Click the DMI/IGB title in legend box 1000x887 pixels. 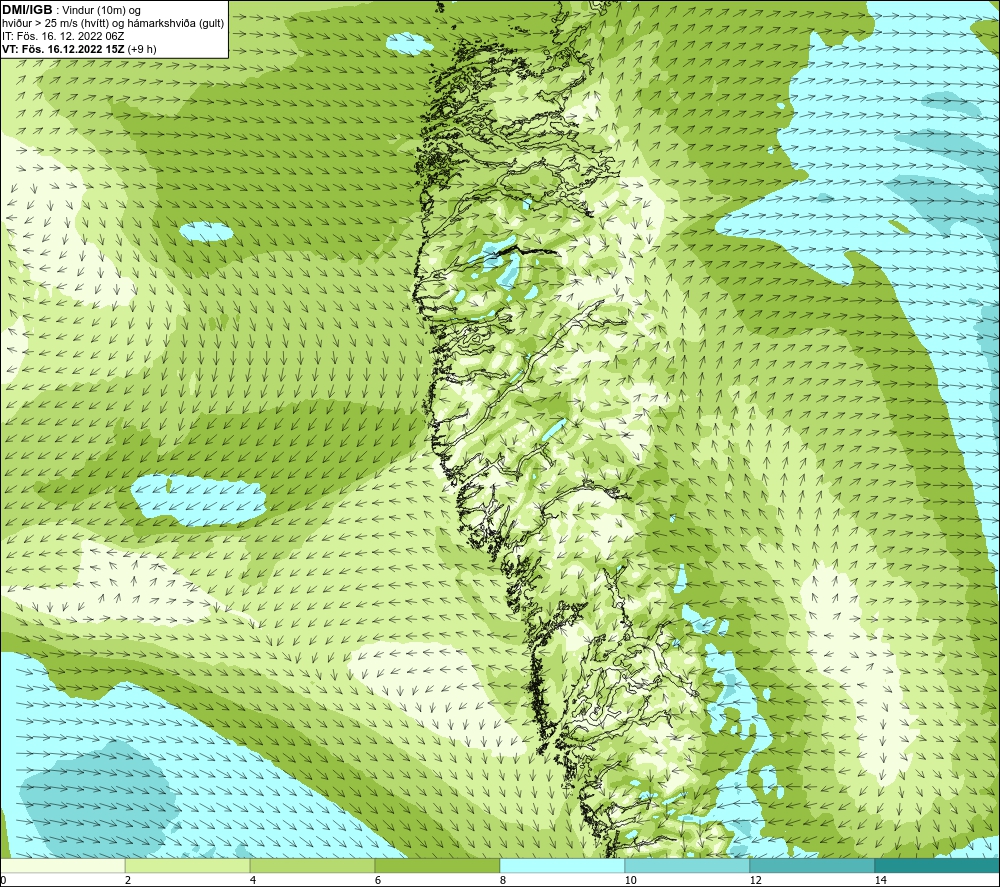[27, 10]
